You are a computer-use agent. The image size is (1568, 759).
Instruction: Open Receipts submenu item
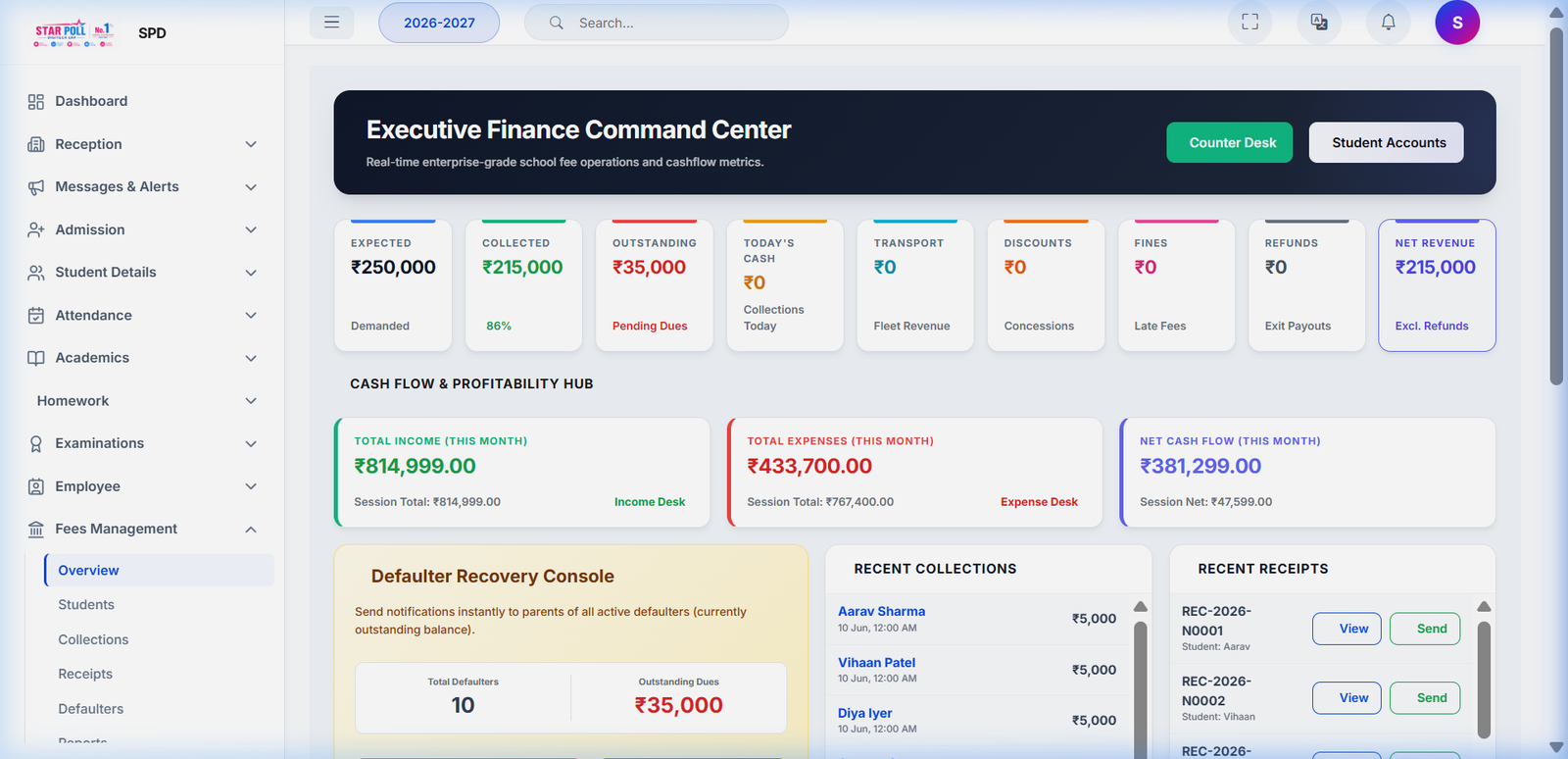[159, 674]
